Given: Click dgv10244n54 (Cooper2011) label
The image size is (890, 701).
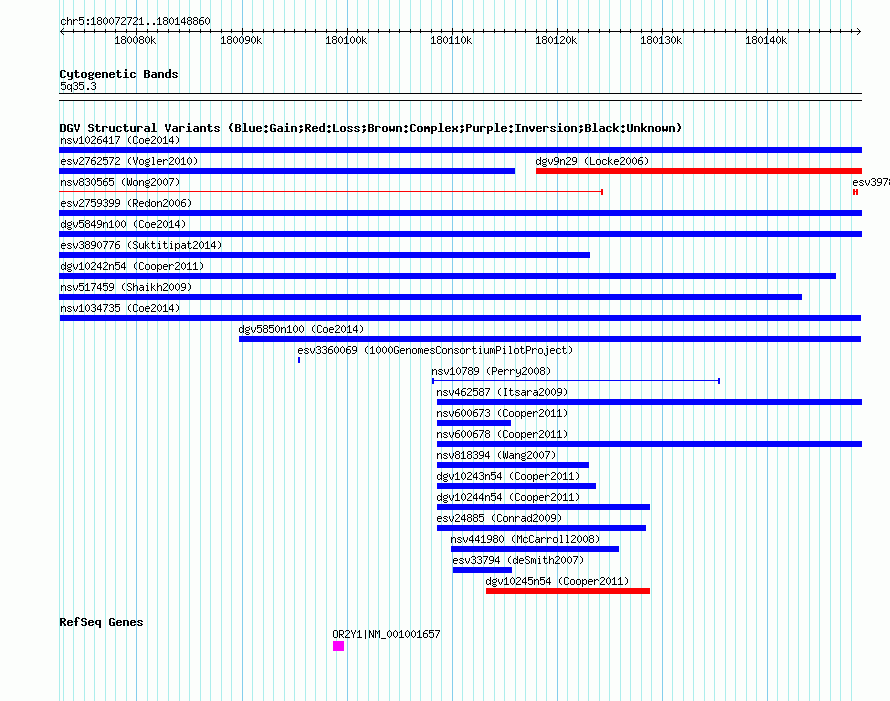Looking at the screenshot, I should [508, 497].
